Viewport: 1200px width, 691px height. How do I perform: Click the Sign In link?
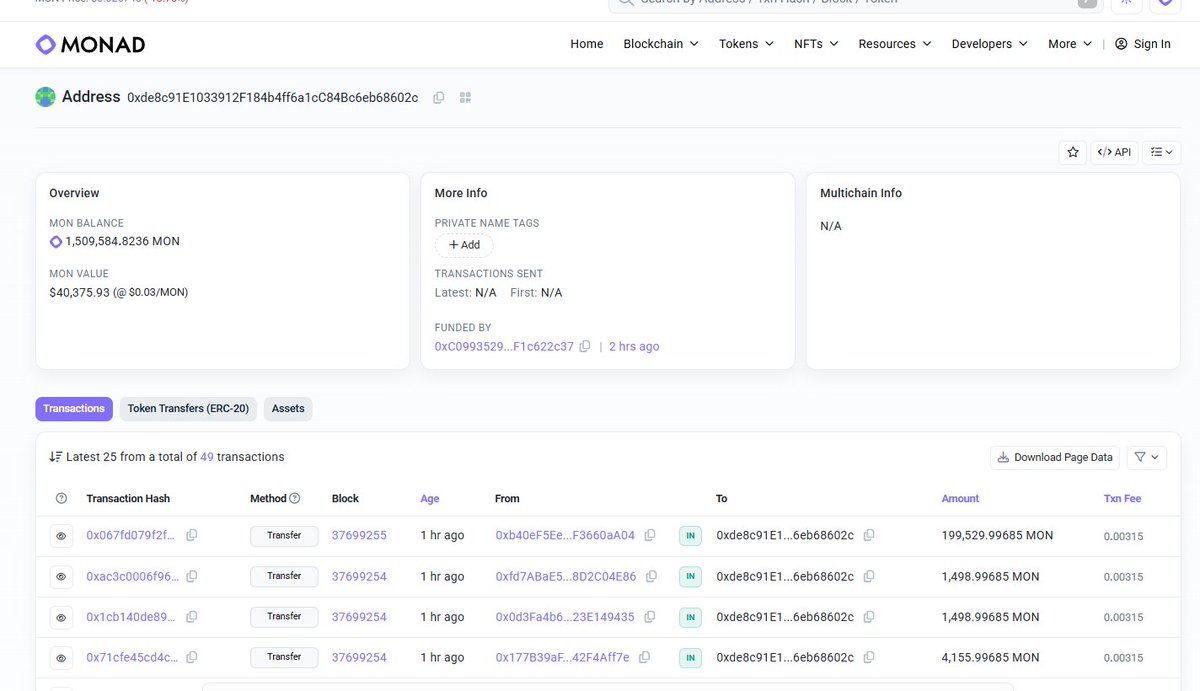[x=1143, y=44]
